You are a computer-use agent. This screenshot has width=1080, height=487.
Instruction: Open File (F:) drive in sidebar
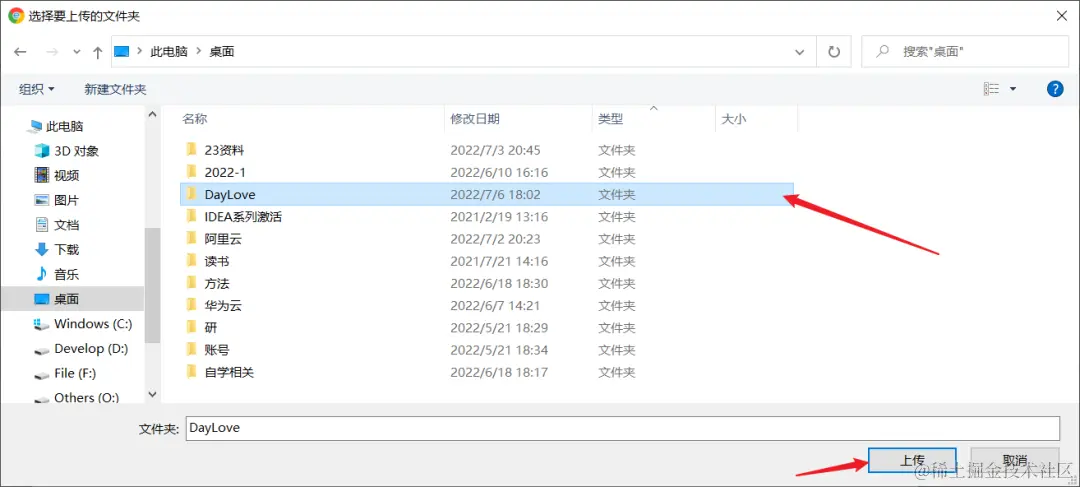[75, 373]
